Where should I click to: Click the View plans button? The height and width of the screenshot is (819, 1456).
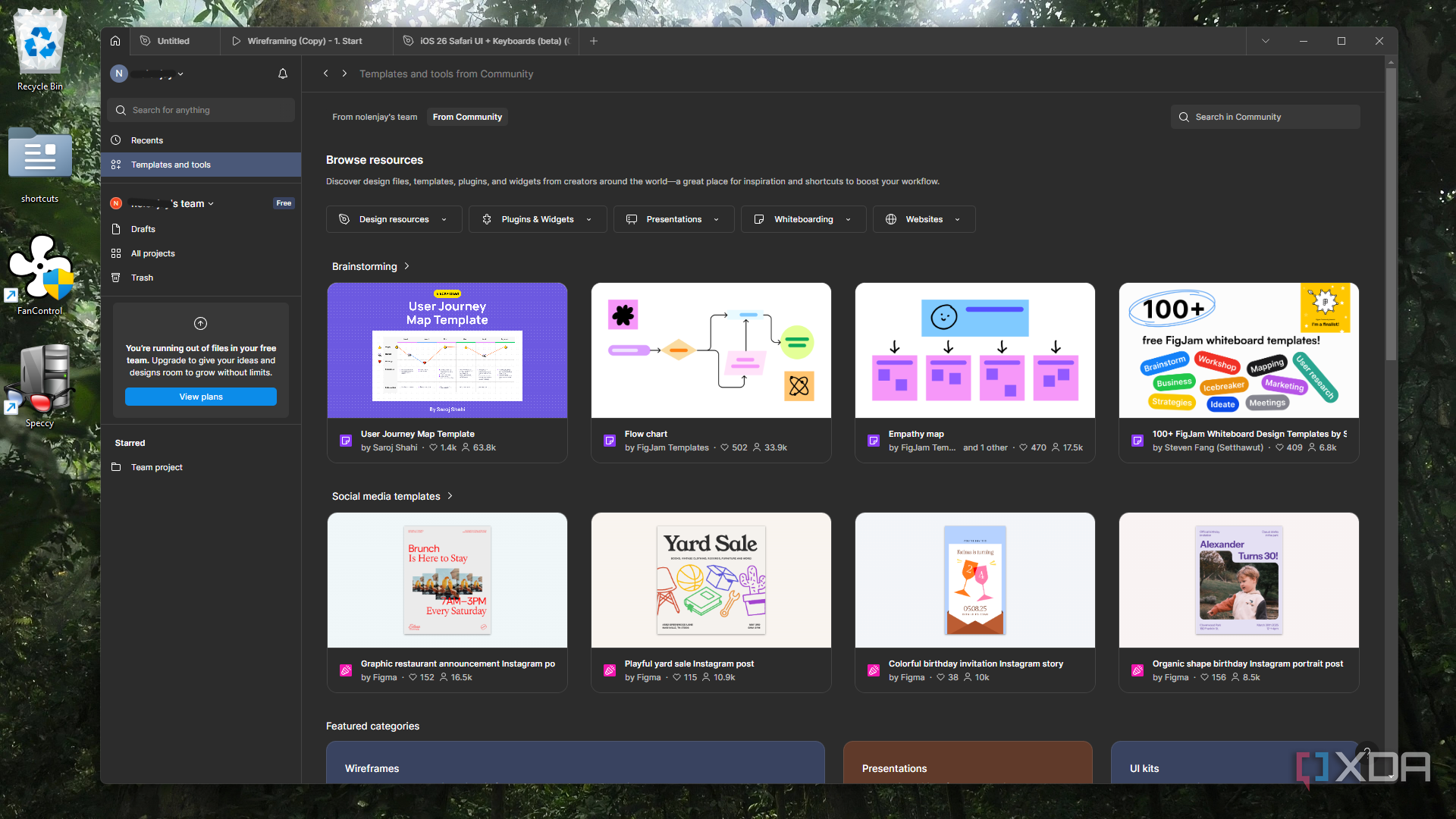[x=201, y=397]
